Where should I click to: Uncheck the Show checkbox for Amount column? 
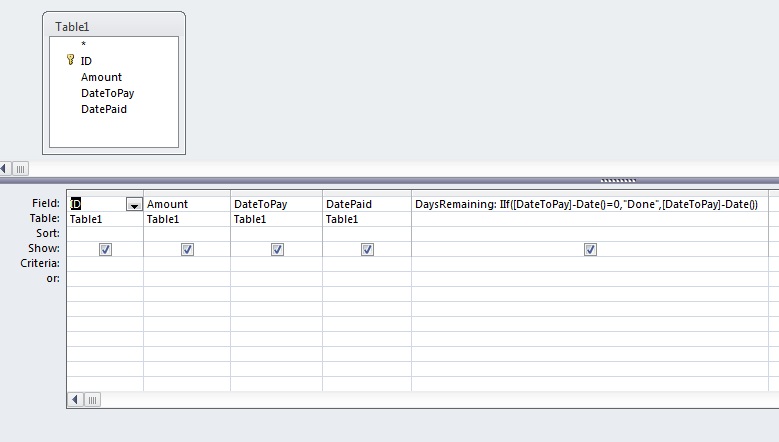[x=187, y=249]
